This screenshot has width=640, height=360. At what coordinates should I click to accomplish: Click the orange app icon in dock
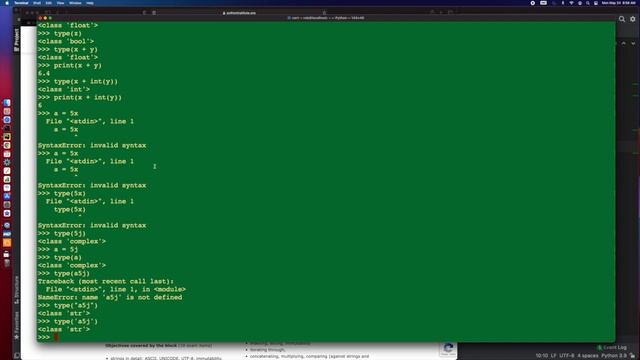[7, 242]
